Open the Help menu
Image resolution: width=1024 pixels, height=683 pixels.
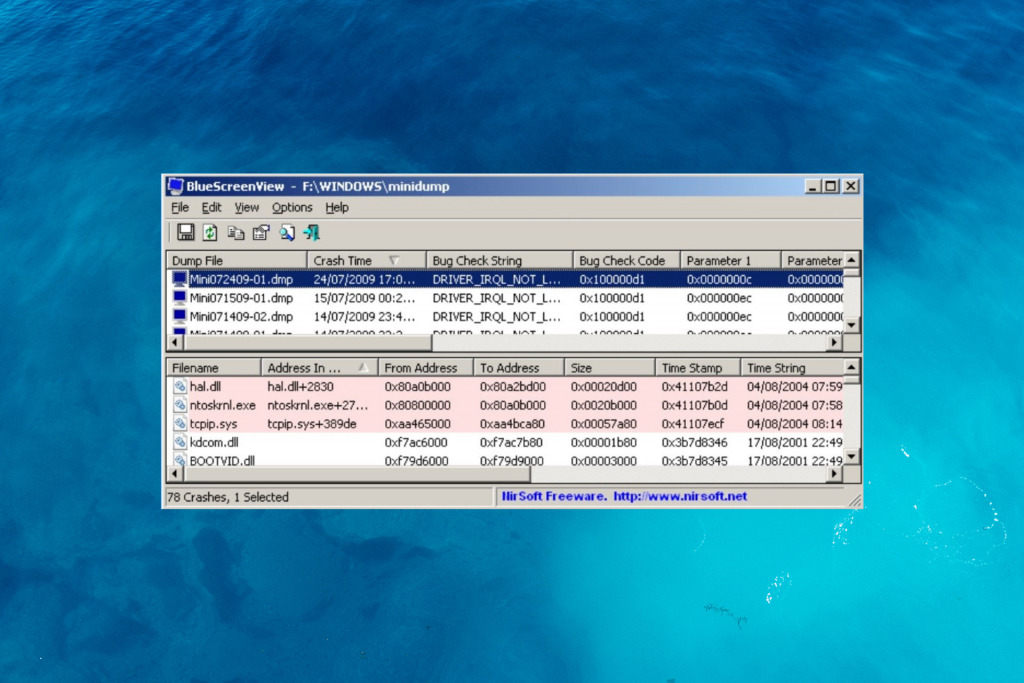point(337,207)
